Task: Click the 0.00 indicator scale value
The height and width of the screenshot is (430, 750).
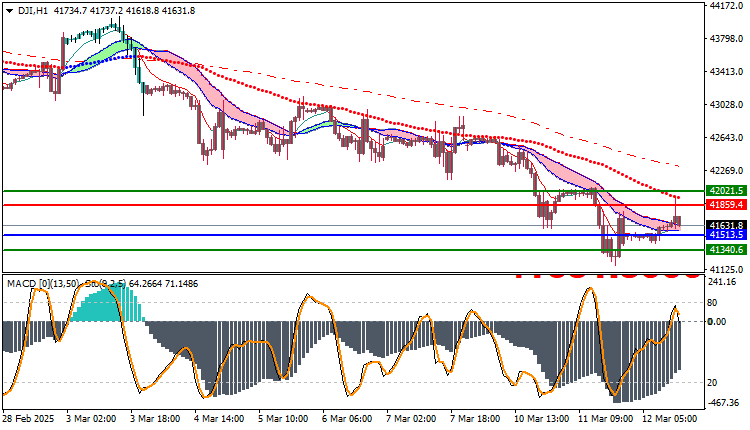Action: [717, 321]
